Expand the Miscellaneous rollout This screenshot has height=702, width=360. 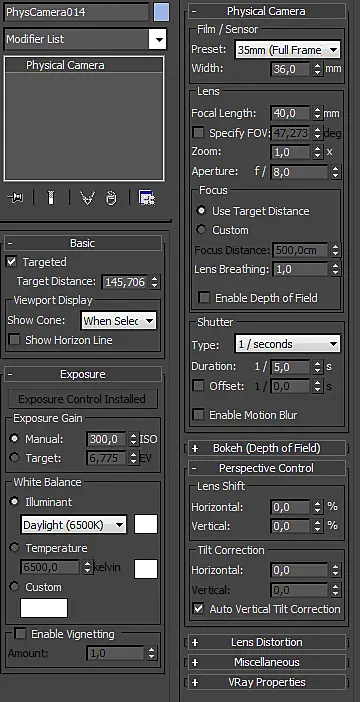point(266,662)
